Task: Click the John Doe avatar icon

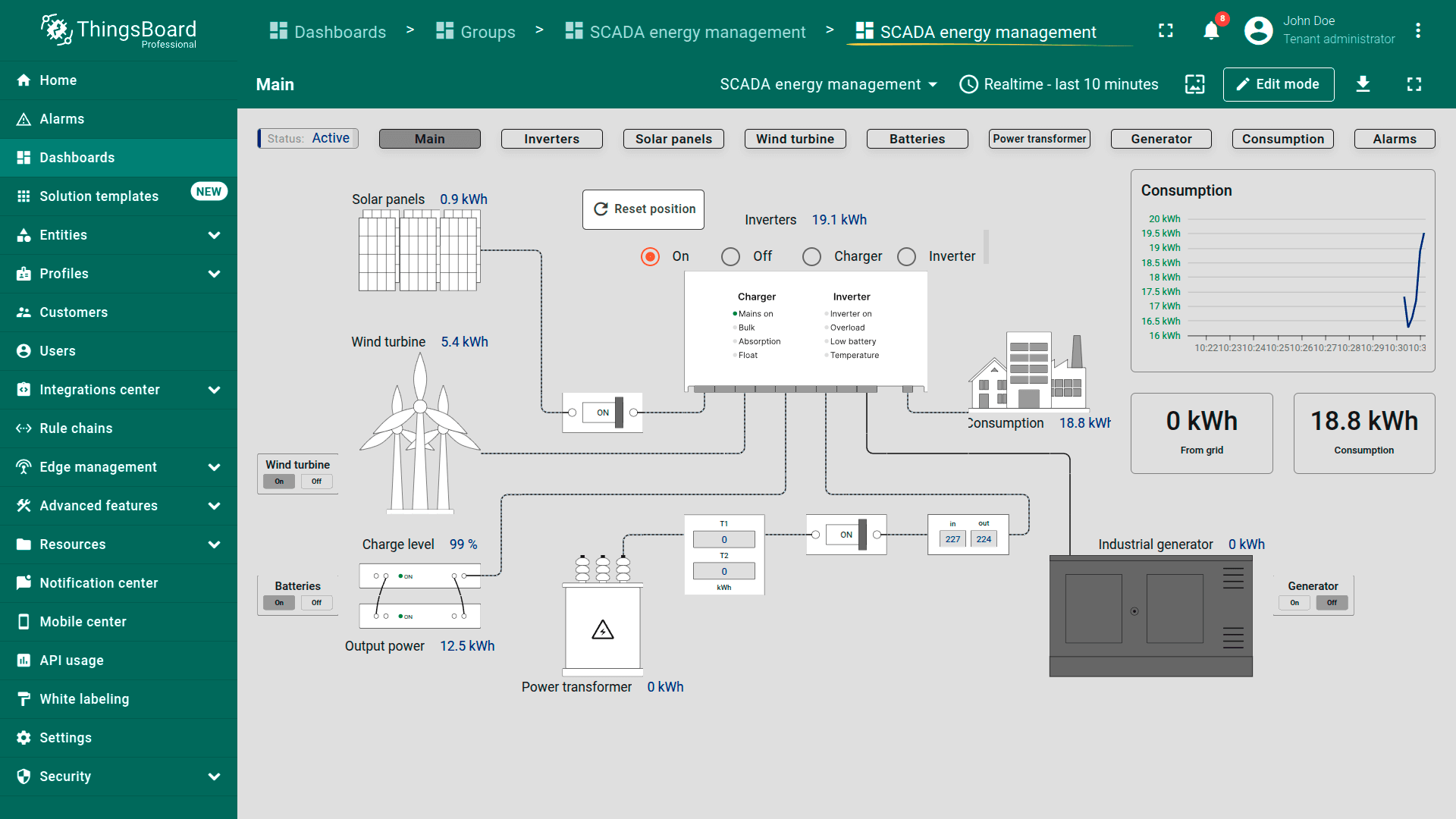Action: click(x=1258, y=31)
